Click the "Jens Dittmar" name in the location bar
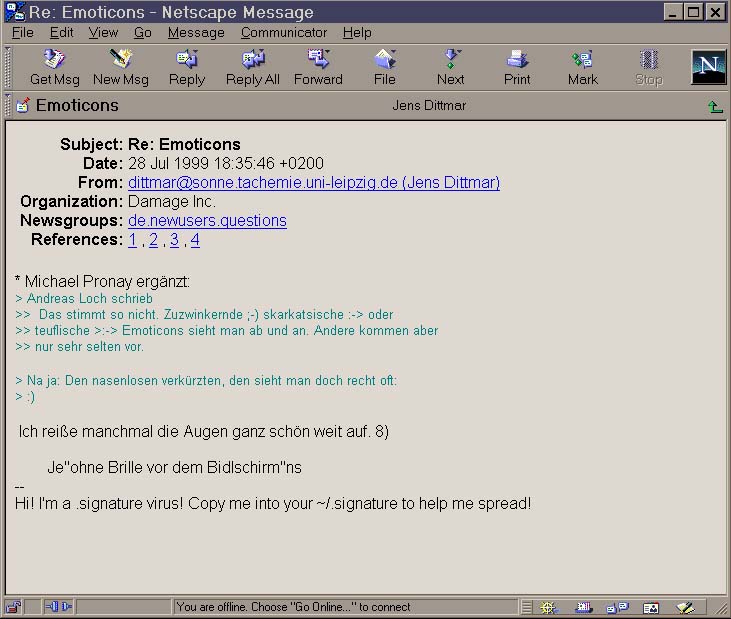The image size is (731, 619). 429,105
